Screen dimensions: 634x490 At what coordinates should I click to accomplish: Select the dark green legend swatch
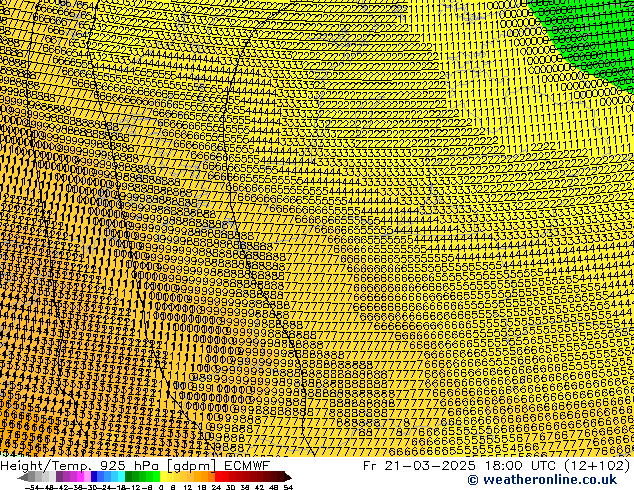coord(129,476)
